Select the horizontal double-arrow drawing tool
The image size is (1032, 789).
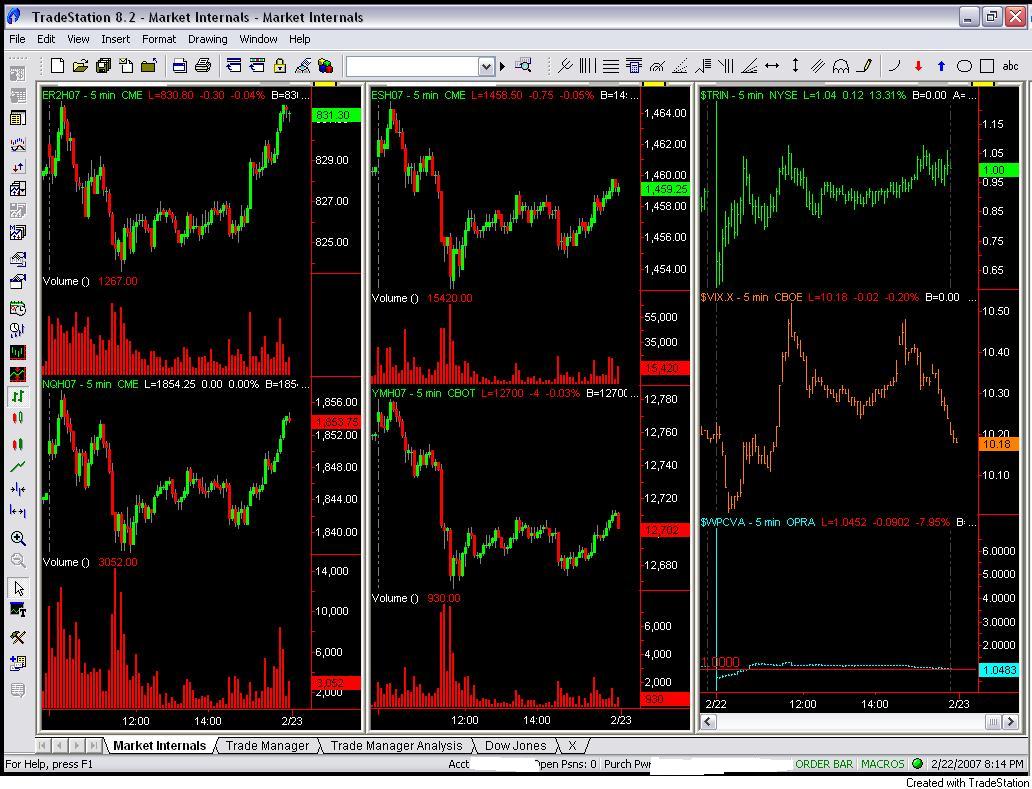773,65
